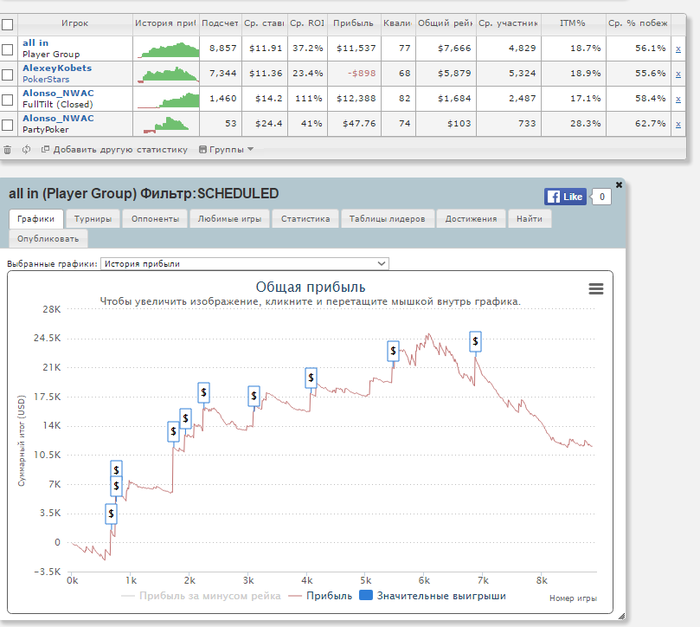This screenshot has width=700, height=627.
Task: Click the Like count bubble showing 0
Action: [x=602, y=196]
